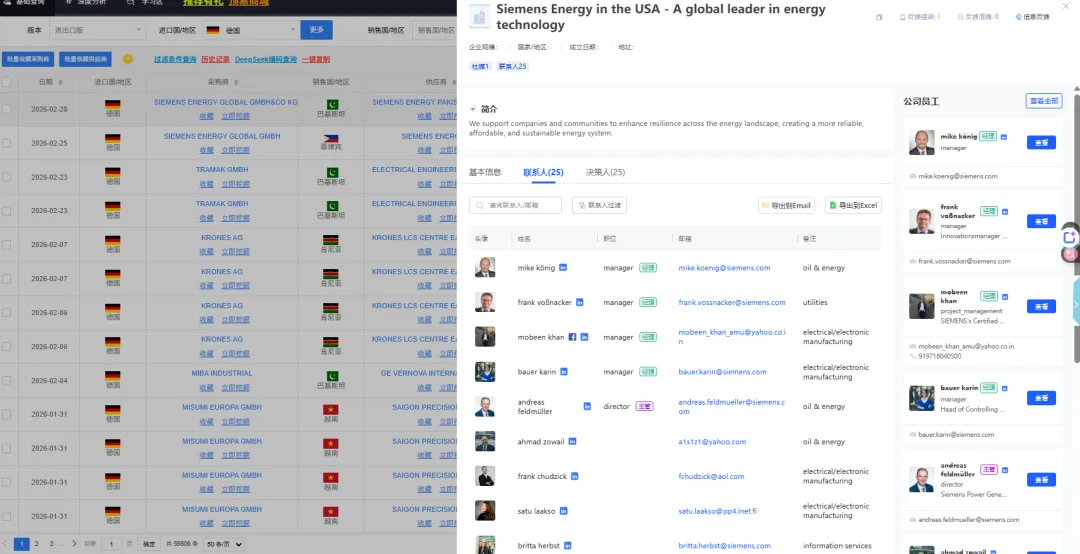Click the page number input in pagination
The height and width of the screenshot is (554, 1080).
pos(112,544)
